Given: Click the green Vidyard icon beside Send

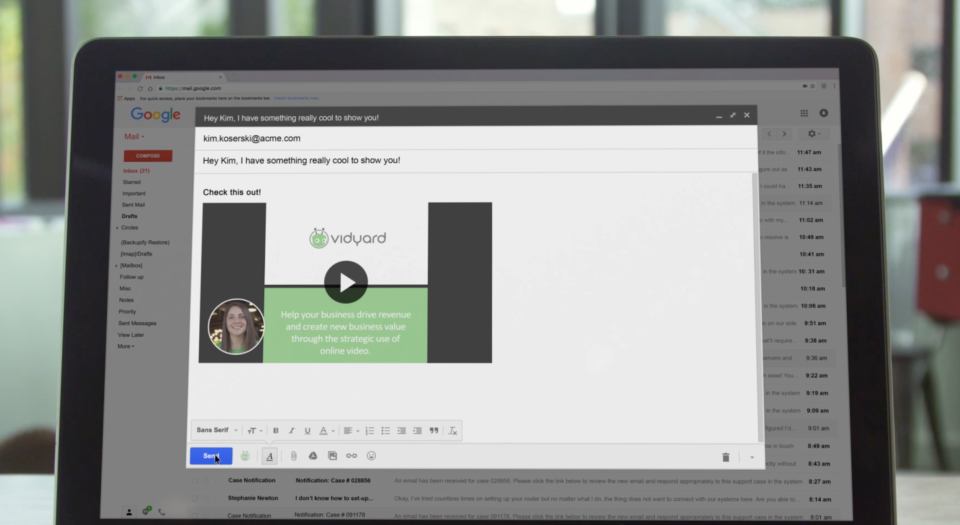Looking at the screenshot, I should (x=245, y=456).
